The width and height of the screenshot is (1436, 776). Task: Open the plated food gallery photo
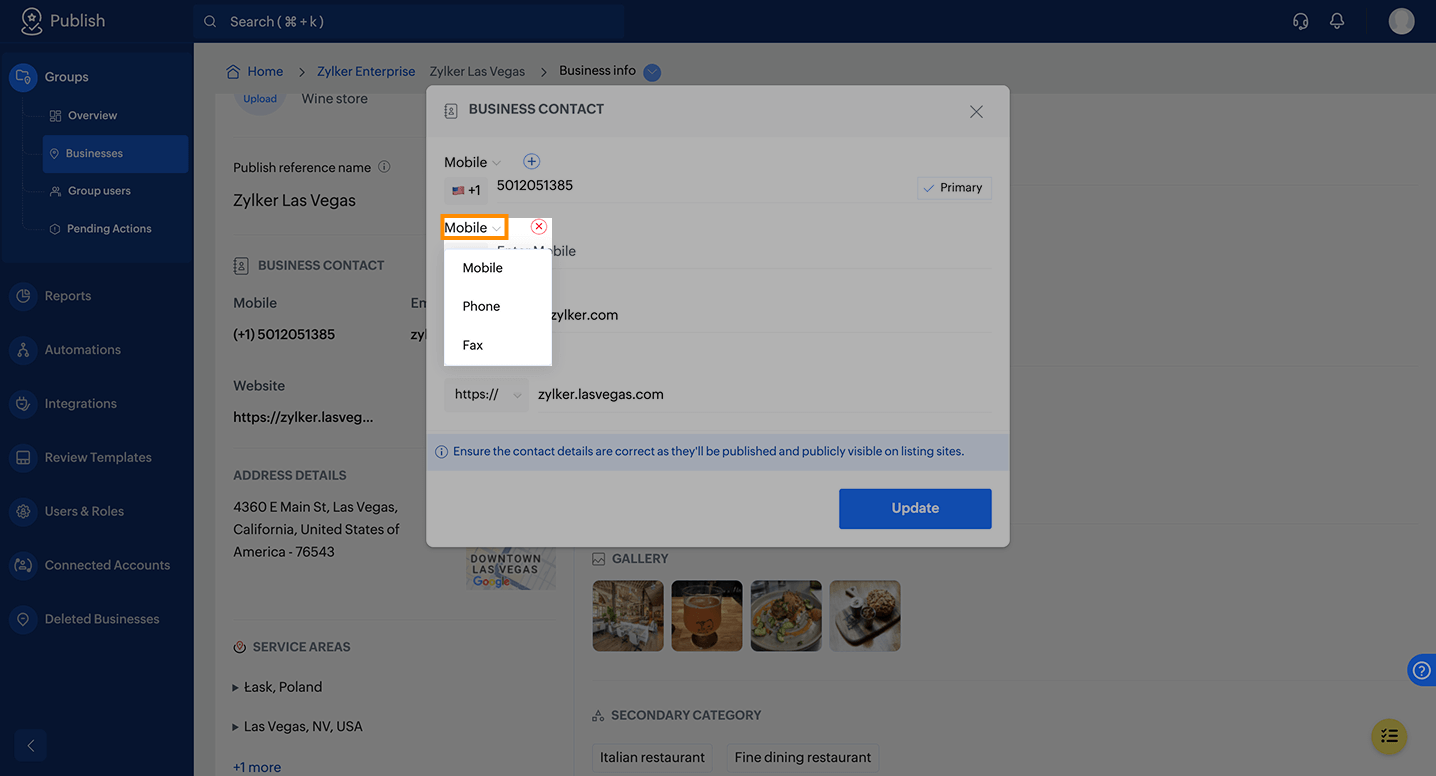786,616
